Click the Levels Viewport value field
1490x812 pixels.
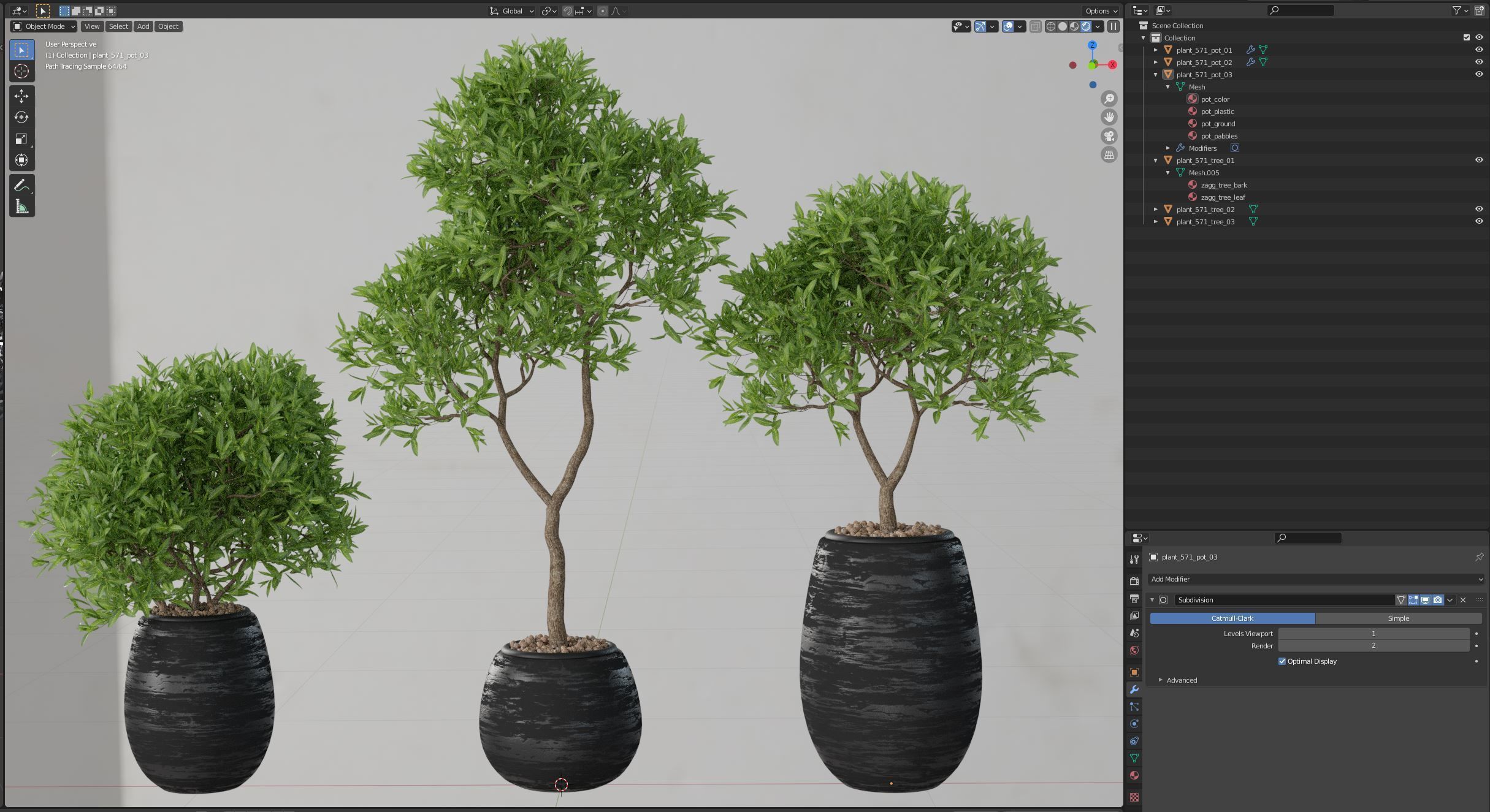click(x=1373, y=634)
